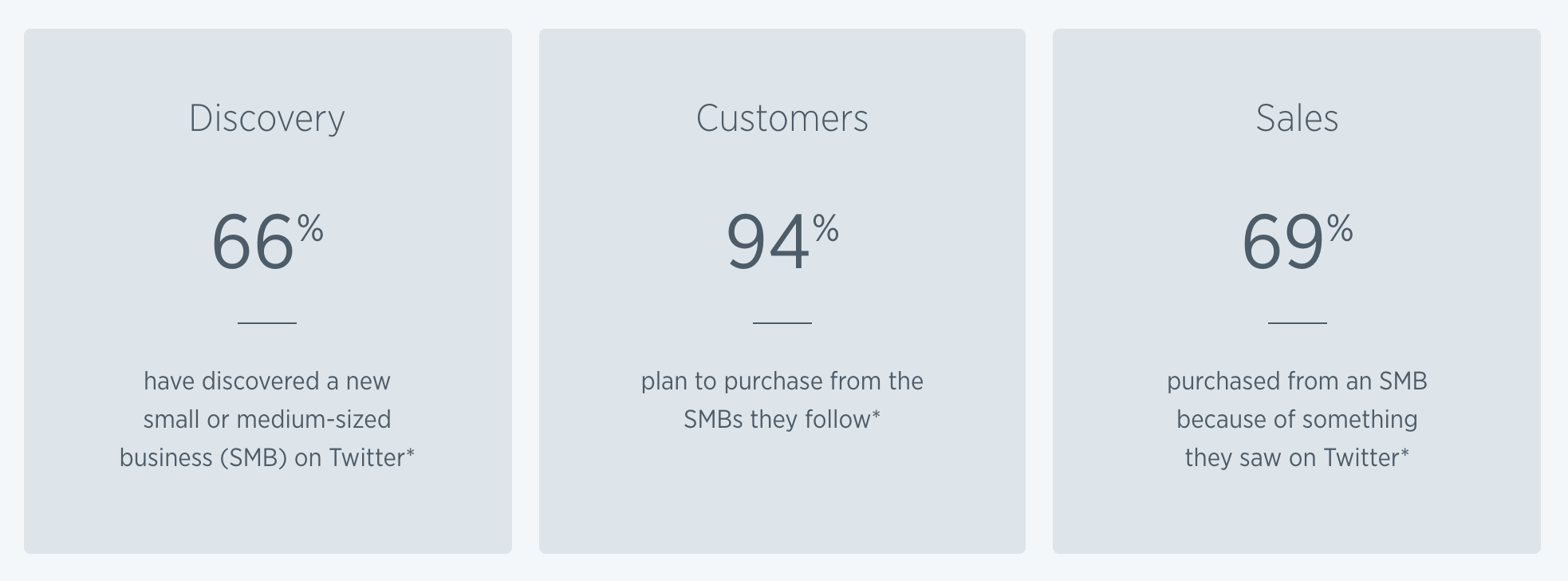Viewport: 1568px width, 581px height.
Task: Click the divider line under 66%
Action: (267, 323)
